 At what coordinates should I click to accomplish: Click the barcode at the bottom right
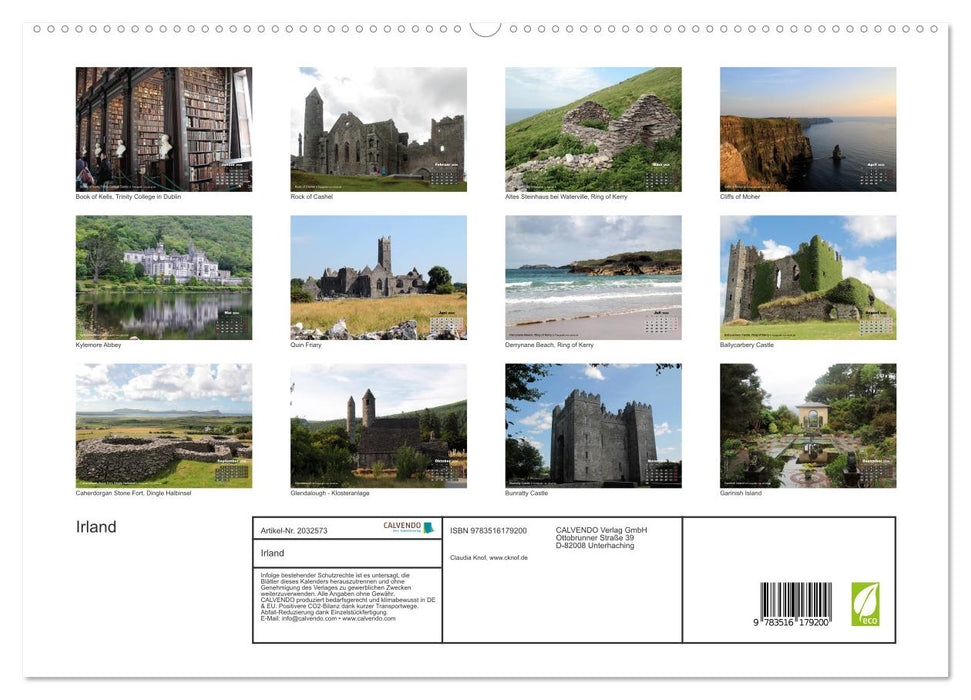(796, 599)
